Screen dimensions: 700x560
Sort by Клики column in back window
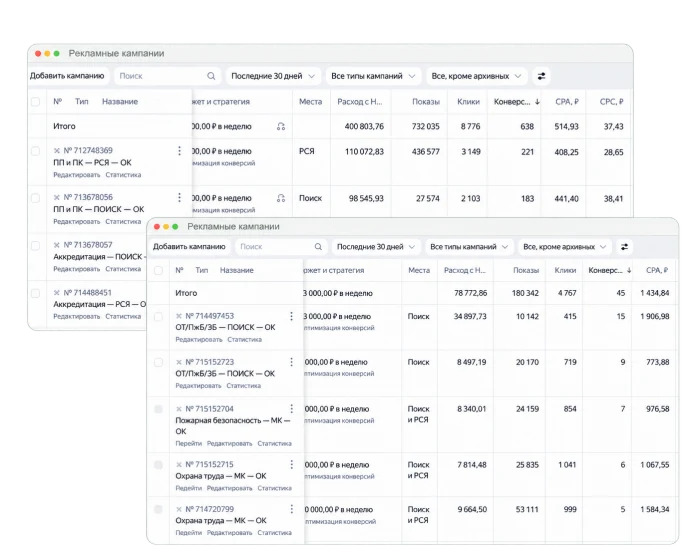coord(468,102)
